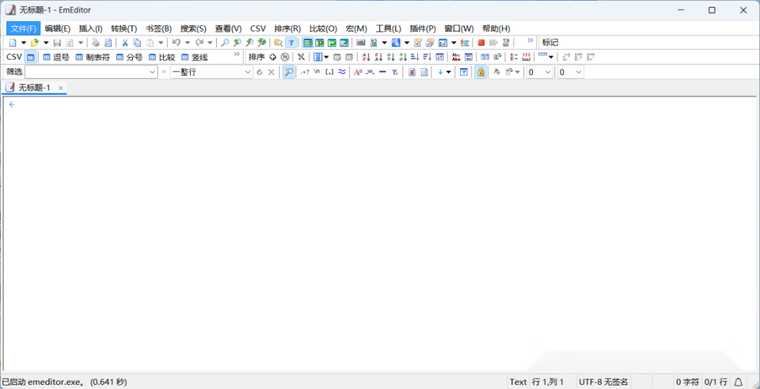Click the notification bell in status bar
The width and height of the screenshot is (760, 389).
click(739, 382)
